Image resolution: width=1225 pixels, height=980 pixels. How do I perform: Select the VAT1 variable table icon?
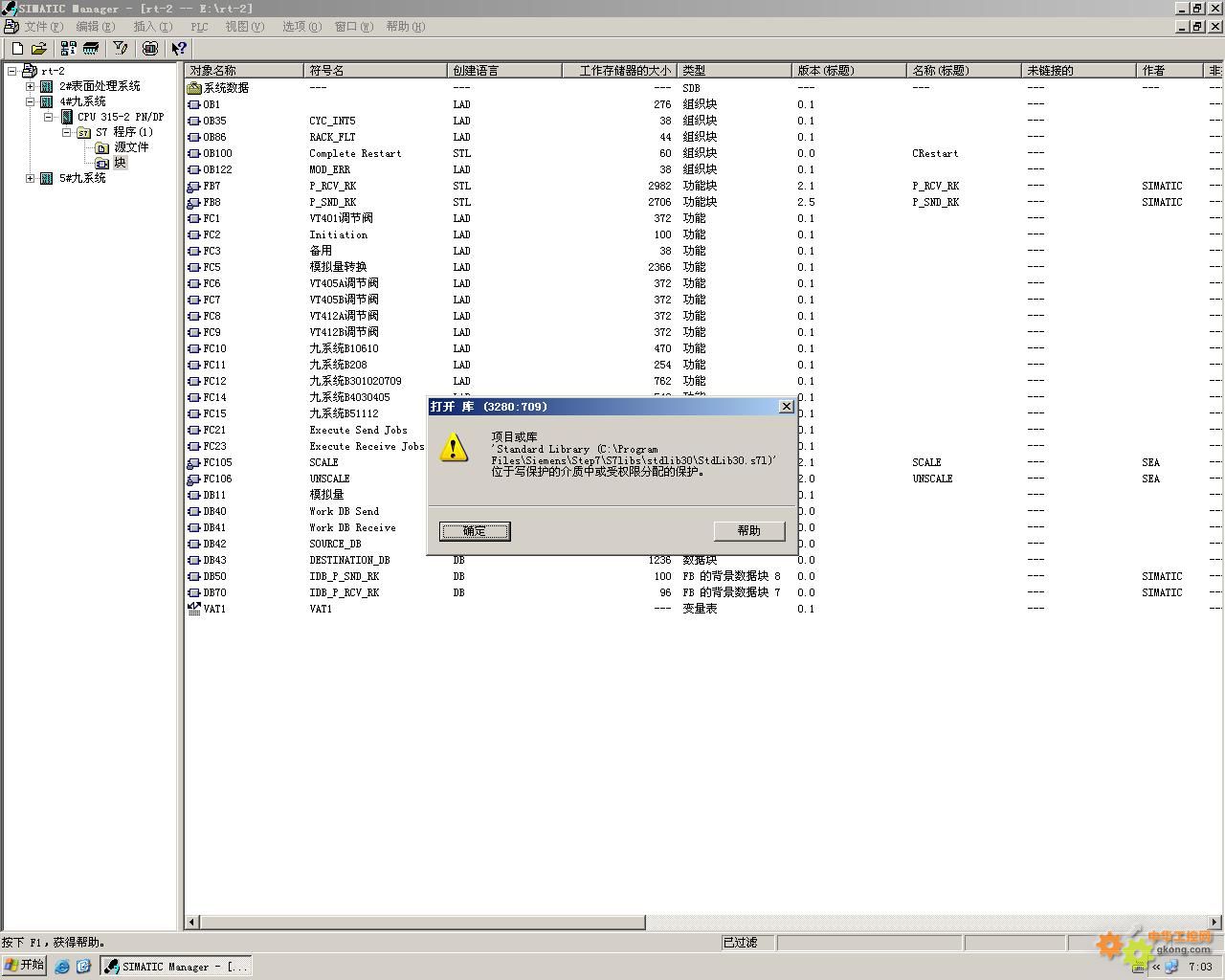click(194, 609)
